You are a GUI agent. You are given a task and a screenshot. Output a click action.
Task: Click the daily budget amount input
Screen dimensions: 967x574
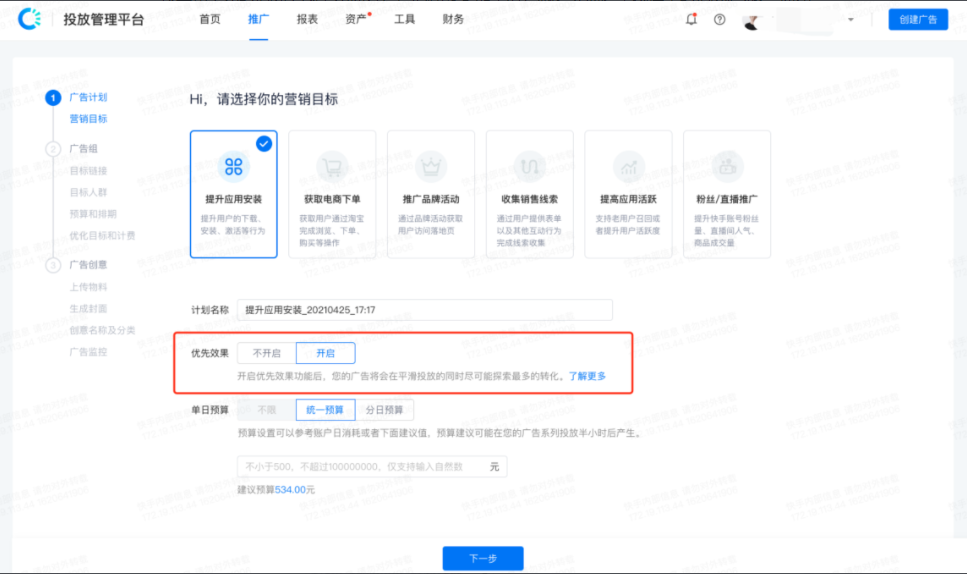[372, 467]
